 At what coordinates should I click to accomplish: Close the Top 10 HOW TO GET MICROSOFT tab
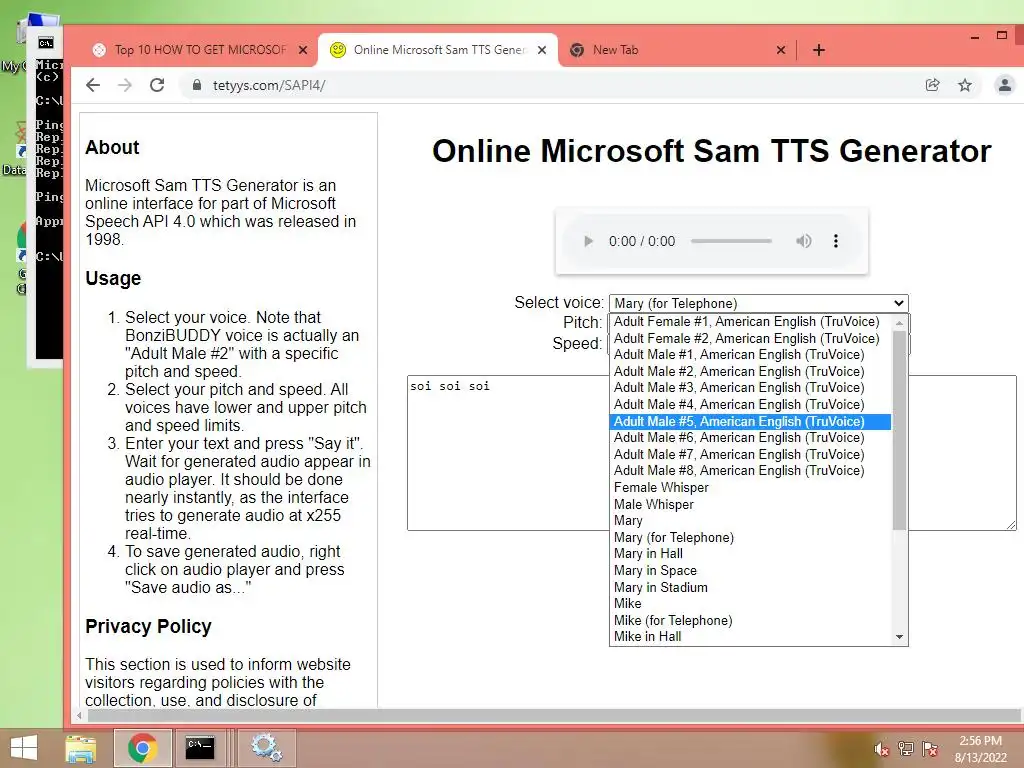coord(303,50)
